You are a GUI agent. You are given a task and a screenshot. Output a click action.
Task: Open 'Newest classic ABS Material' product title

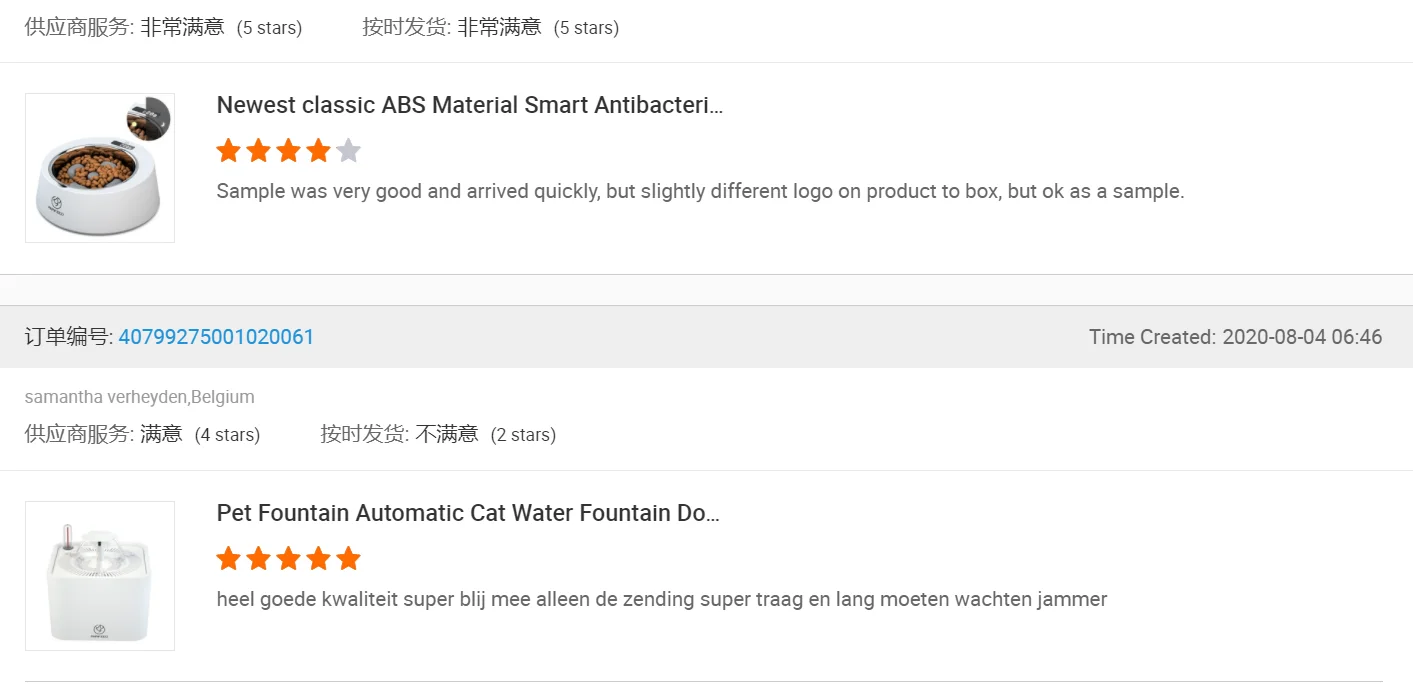pos(469,105)
